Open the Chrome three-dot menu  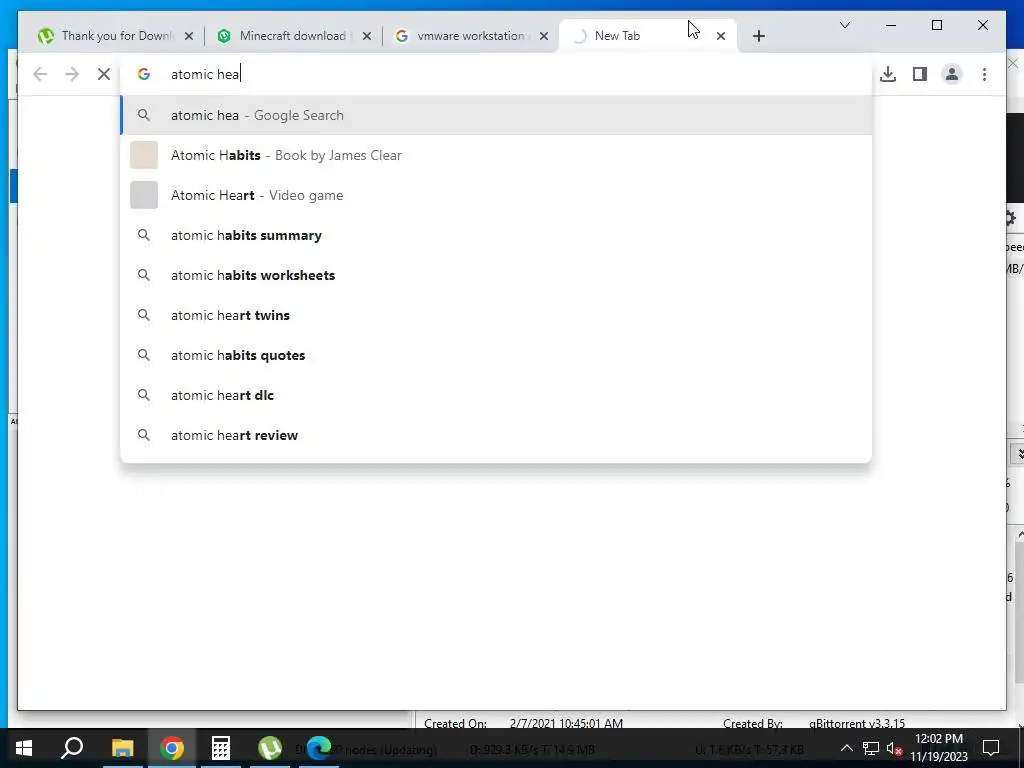pos(984,74)
